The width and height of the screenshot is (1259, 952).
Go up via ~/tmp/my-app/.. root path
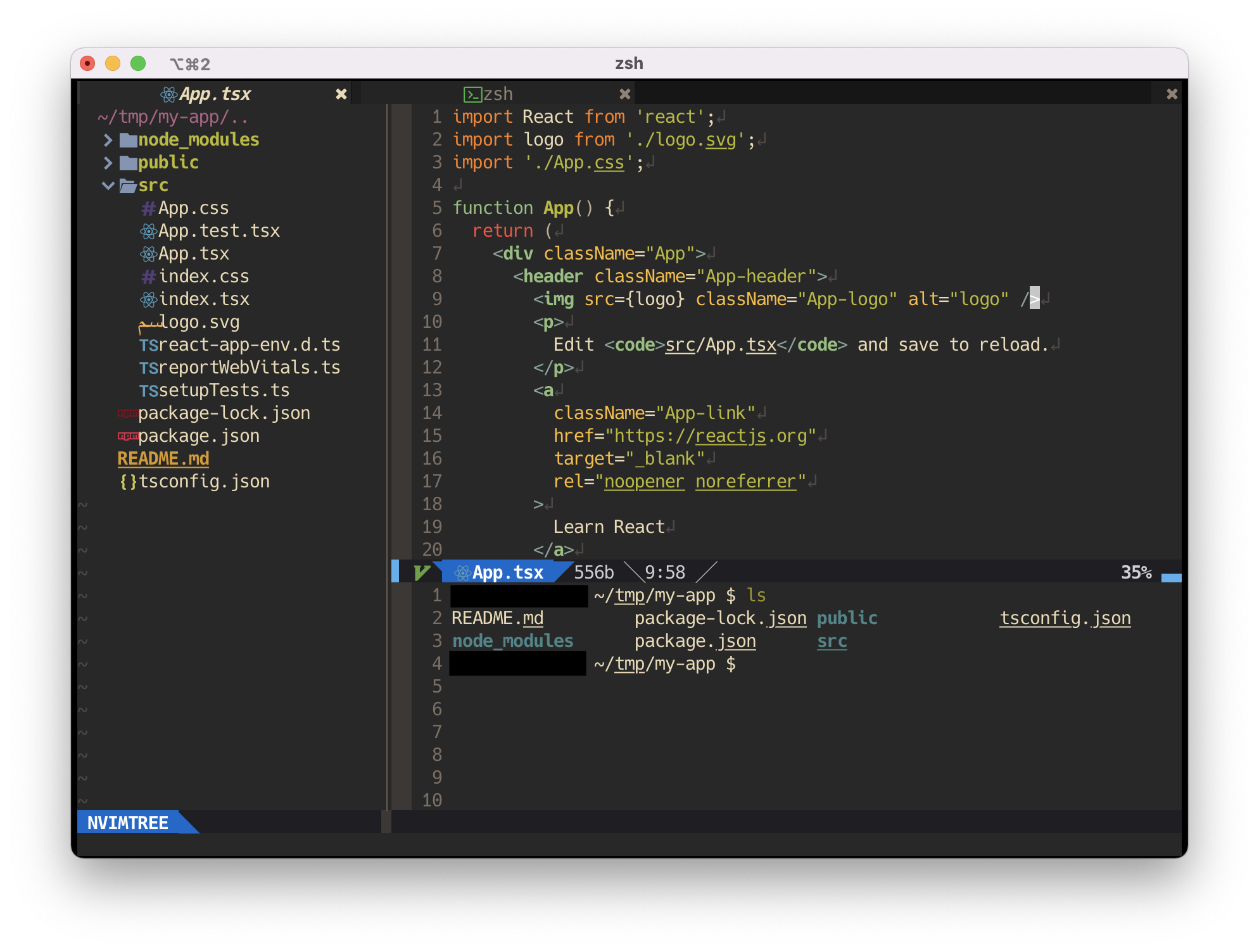coord(172,117)
